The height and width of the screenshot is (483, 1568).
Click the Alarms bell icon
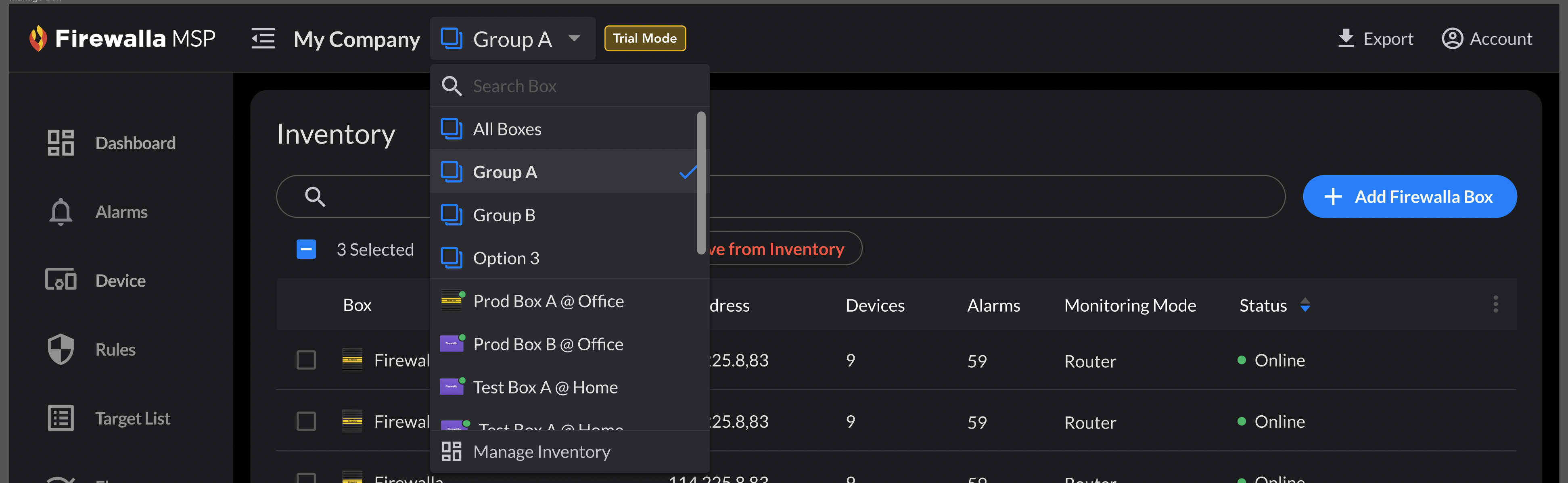click(x=60, y=212)
